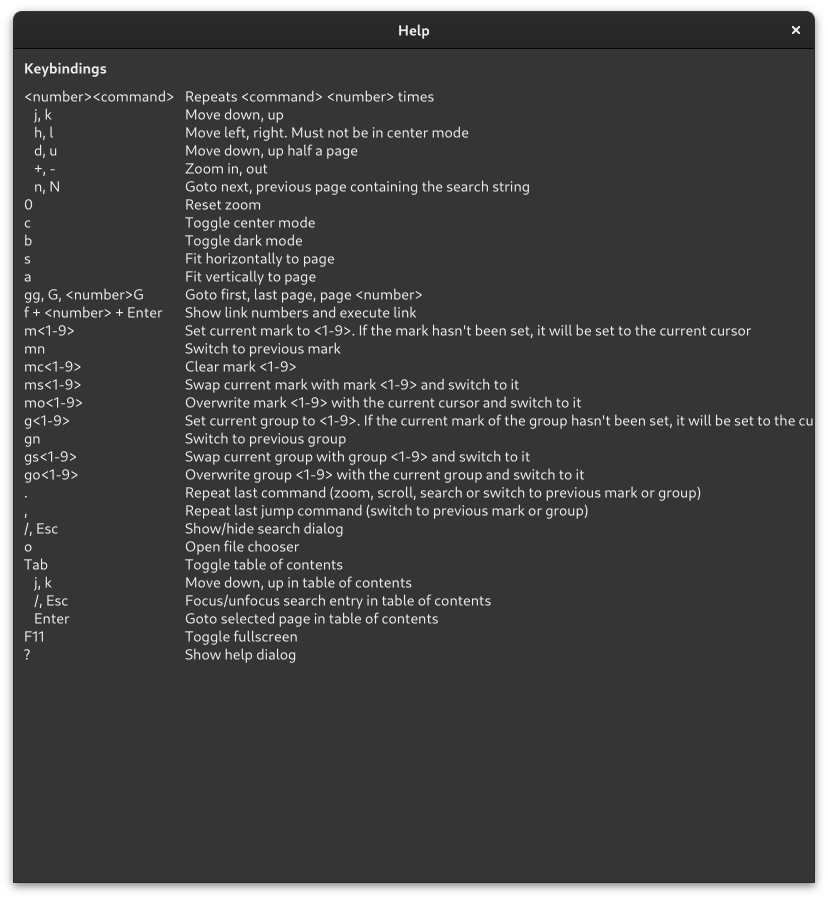
Task: Select the 'Toggle dark mode' description text
Action: (x=244, y=241)
